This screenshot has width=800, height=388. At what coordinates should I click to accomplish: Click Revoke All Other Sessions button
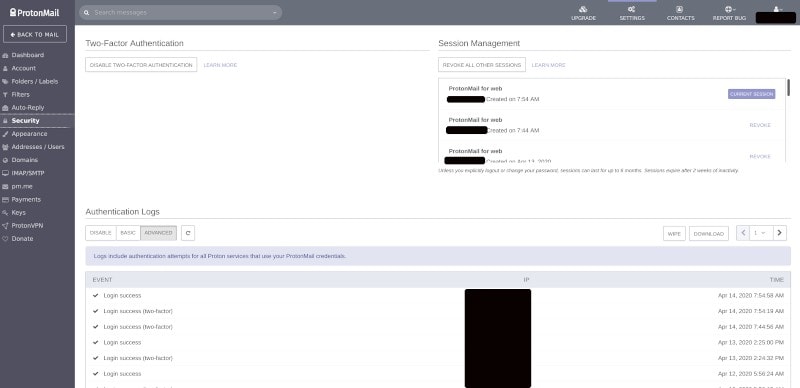tap(482, 65)
